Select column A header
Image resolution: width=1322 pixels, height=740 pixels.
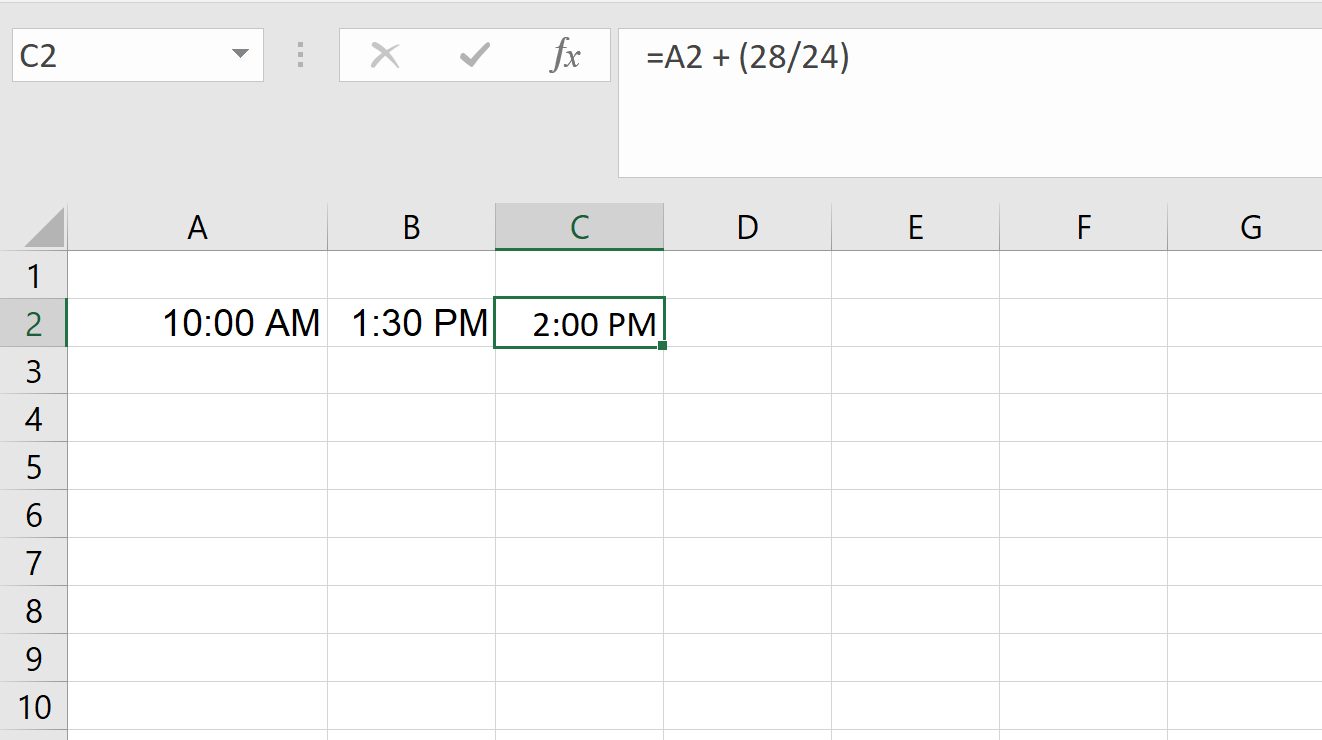tap(197, 228)
